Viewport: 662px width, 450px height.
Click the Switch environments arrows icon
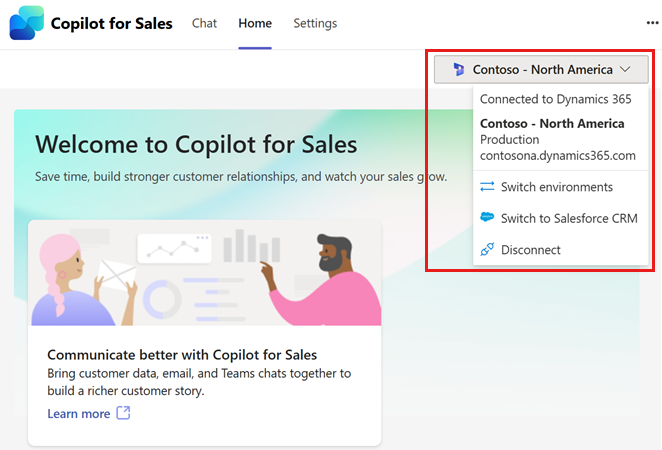(487, 187)
